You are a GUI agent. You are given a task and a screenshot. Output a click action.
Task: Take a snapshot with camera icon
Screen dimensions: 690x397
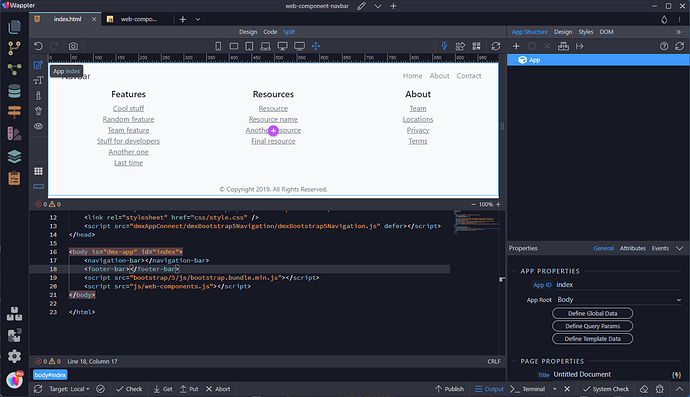[x=73, y=46]
